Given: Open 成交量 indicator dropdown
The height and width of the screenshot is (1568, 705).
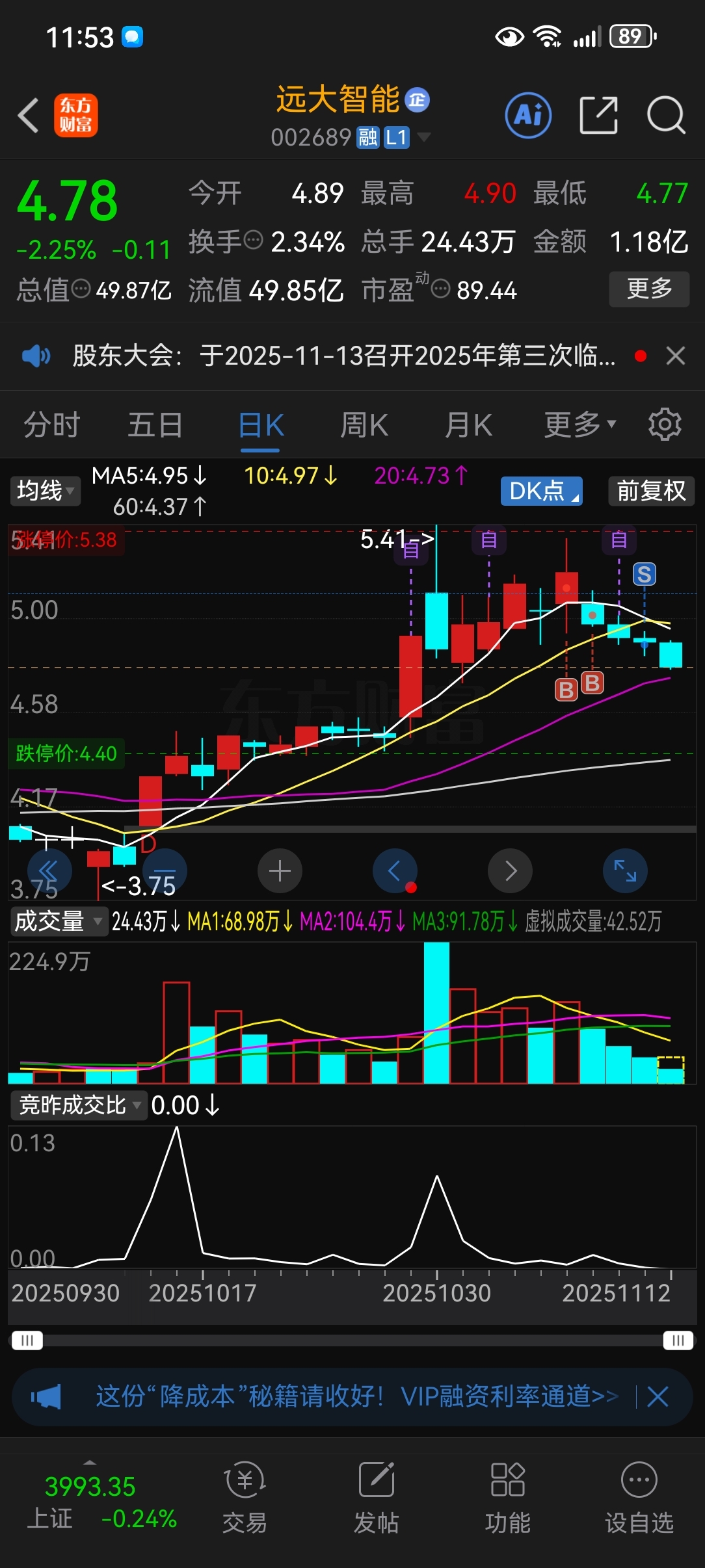Looking at the screenshot, I should point(59,921).
